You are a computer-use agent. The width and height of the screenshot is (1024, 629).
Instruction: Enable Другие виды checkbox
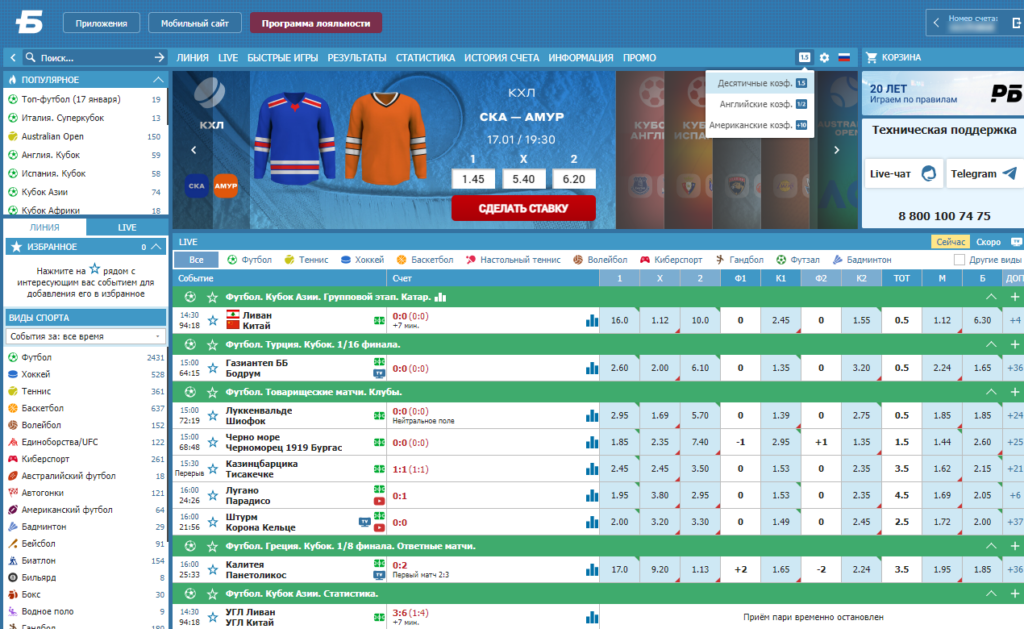click(x=959, y=260)
